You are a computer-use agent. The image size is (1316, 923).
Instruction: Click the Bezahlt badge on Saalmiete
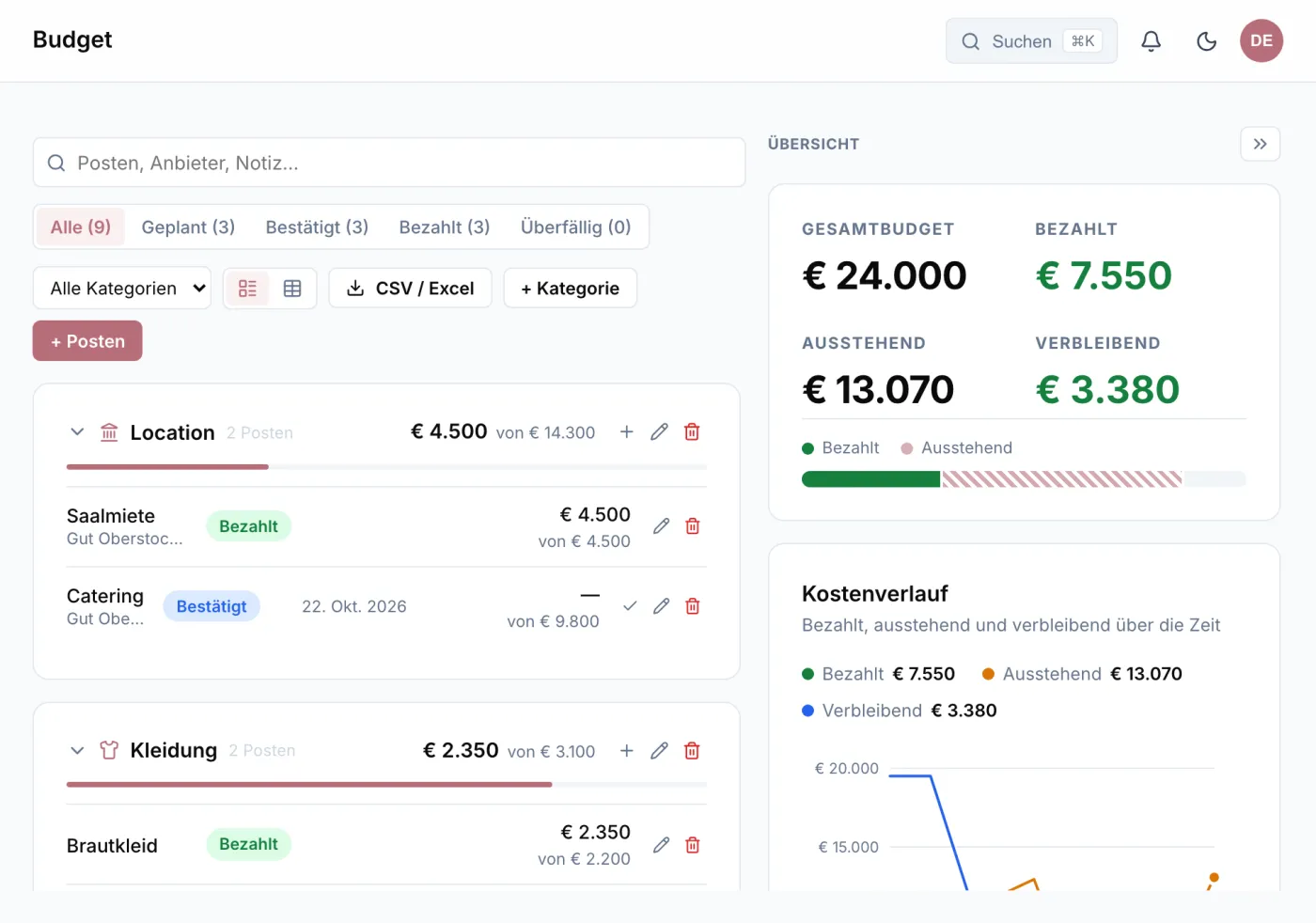(x=248, y=525)
